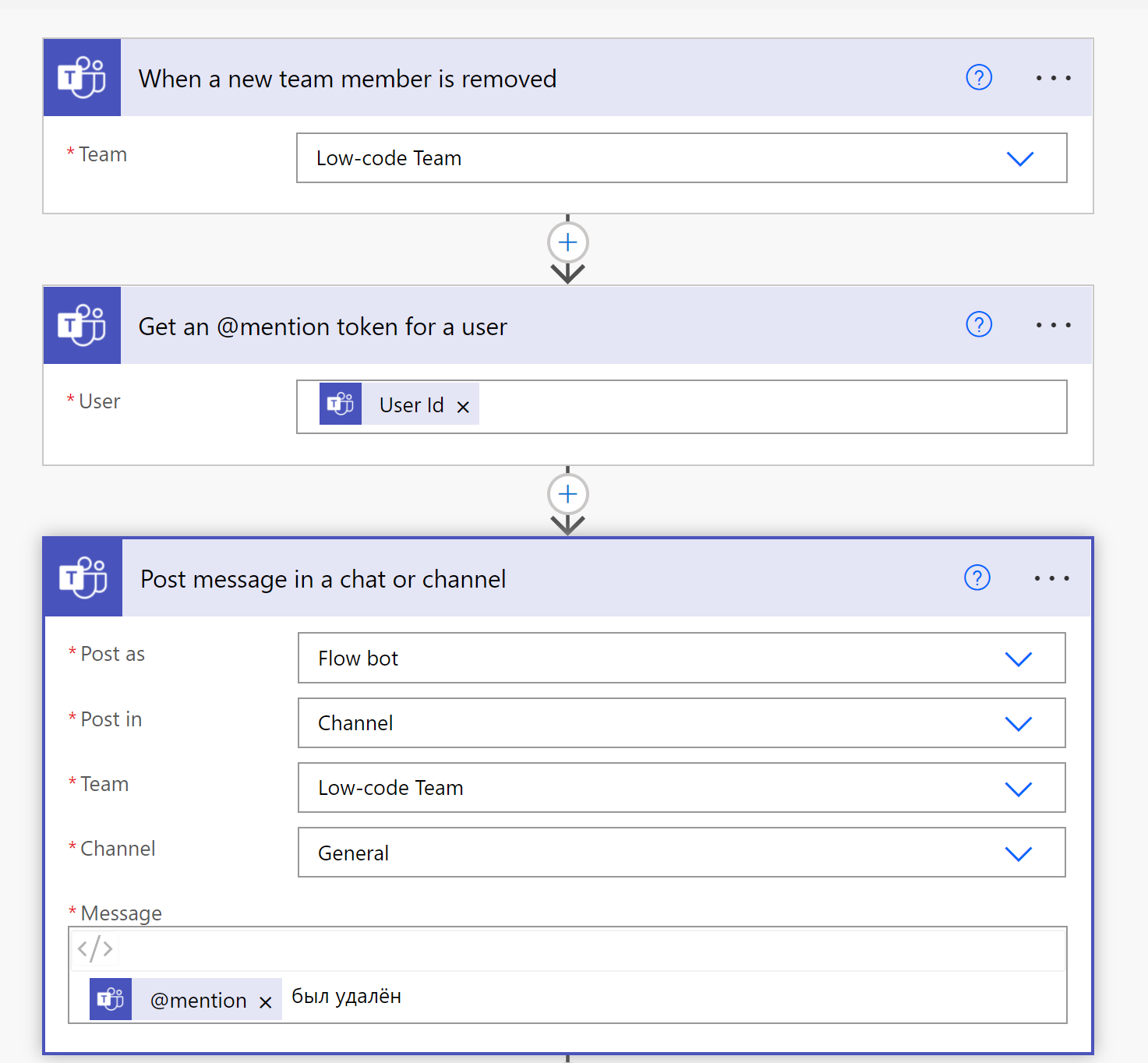The height and width of the screenshot is (1063, 1148).
Task: Click the Teams icon on the @mention token action
Action: 82,325
